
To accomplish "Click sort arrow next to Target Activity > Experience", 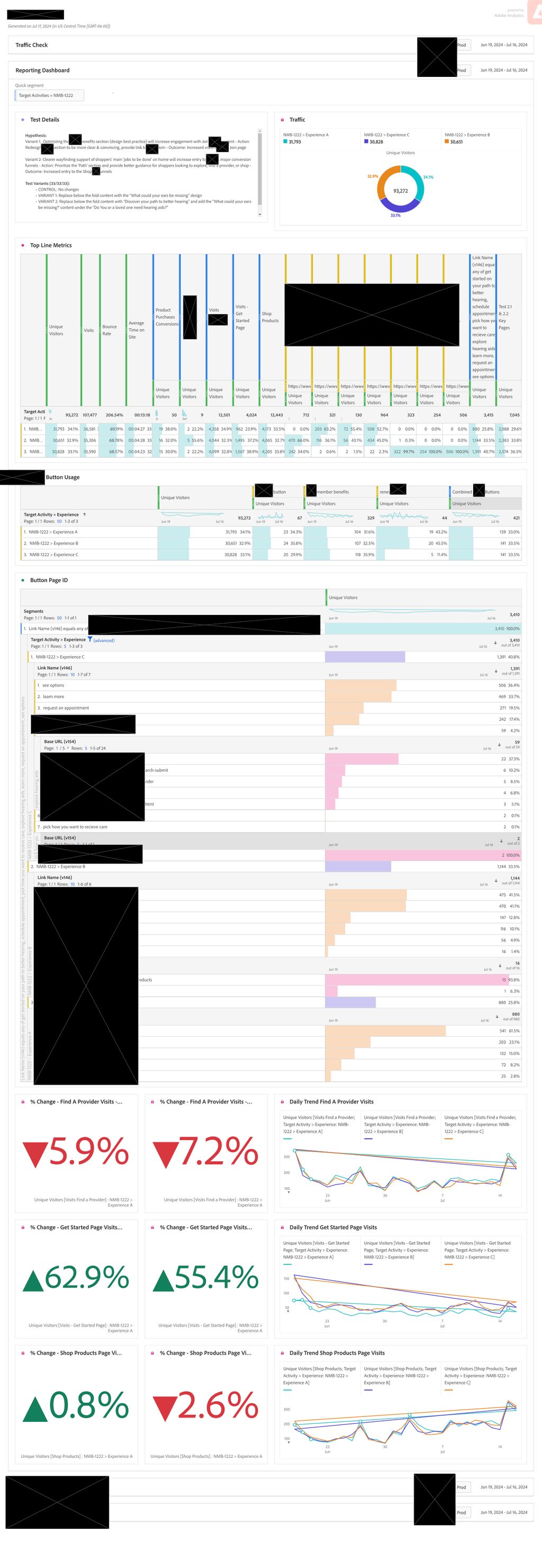I will pos(84,514).
